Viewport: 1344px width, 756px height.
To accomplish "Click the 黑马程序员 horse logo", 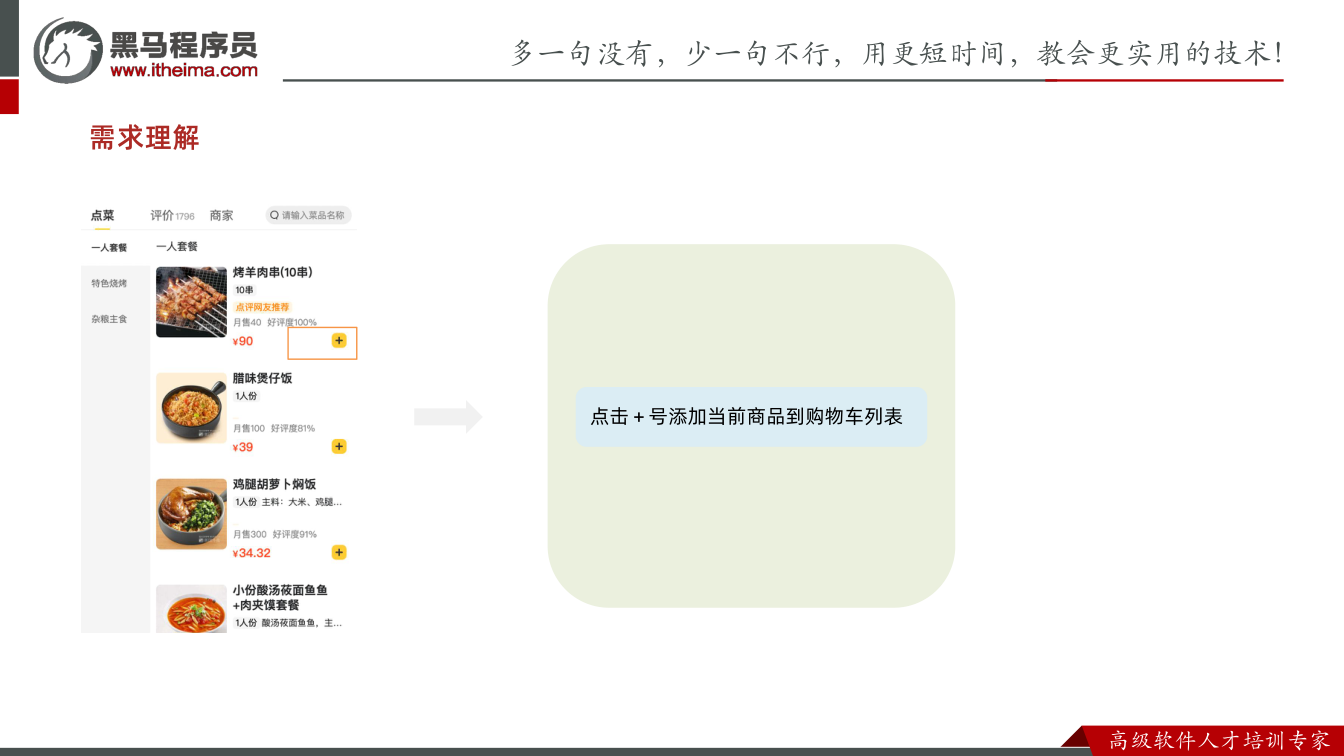I will [68, 50].
